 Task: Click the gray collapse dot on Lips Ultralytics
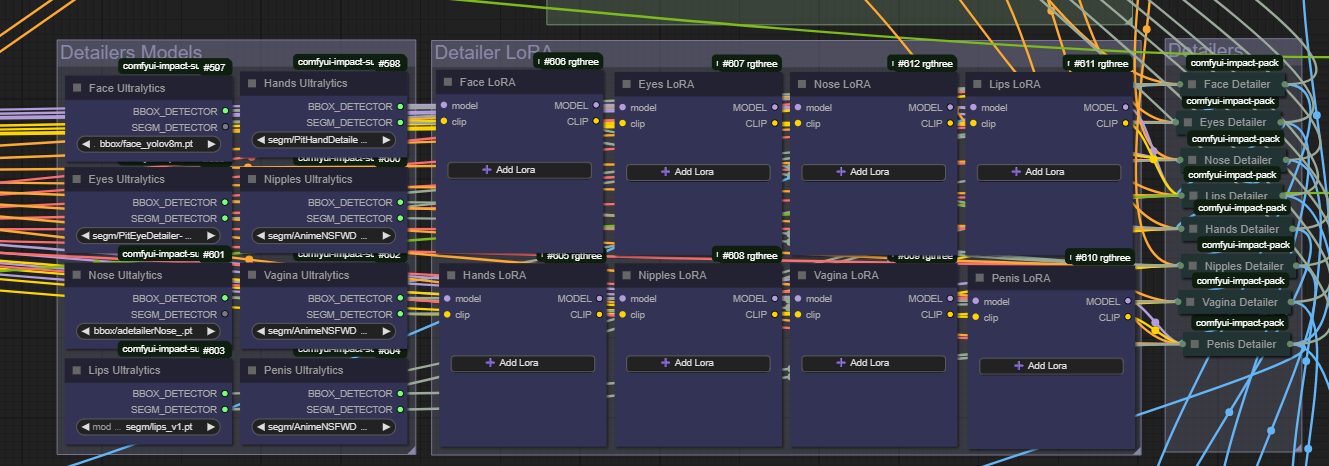(x=77, y=370)
